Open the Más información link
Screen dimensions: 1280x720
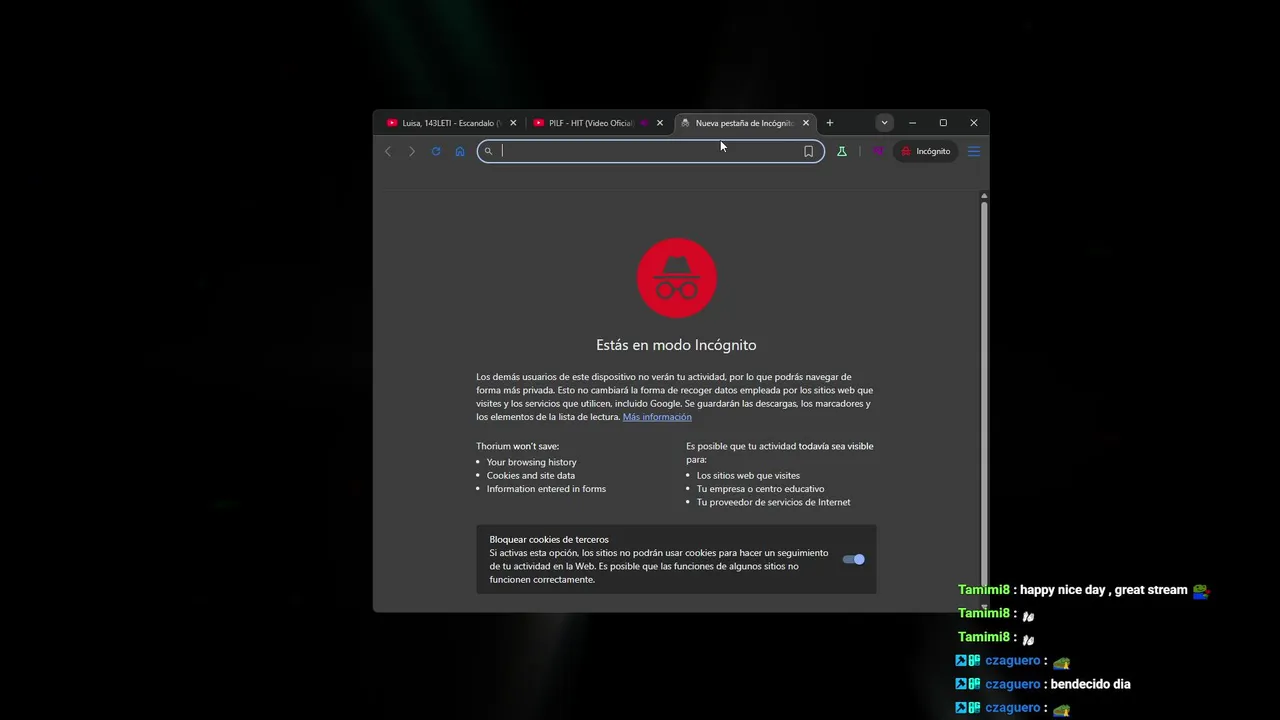tap(657, 417)
